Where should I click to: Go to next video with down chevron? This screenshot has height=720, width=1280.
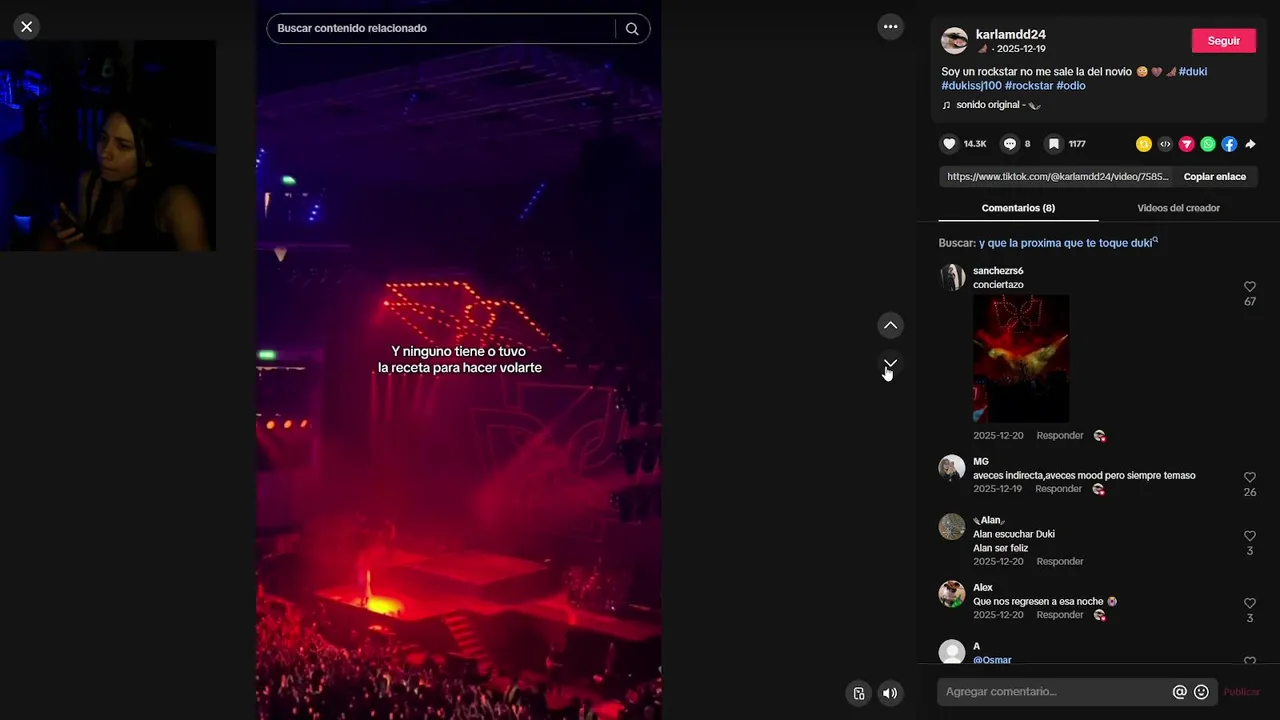(890, 363)
